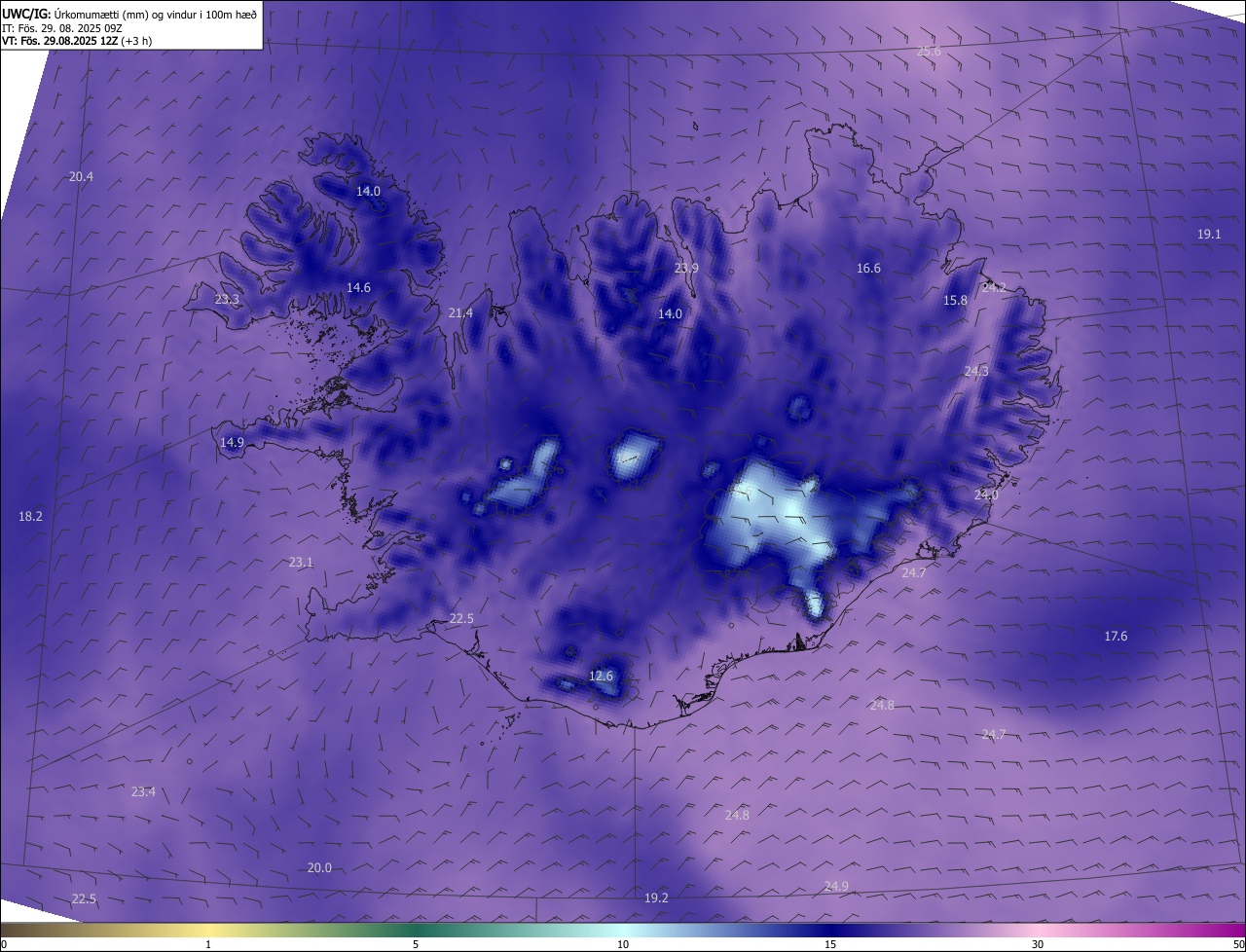This screenshot has height=952, width=1246.
Task: Click the 20.4 value label
Action: click(x=82, y=176)
